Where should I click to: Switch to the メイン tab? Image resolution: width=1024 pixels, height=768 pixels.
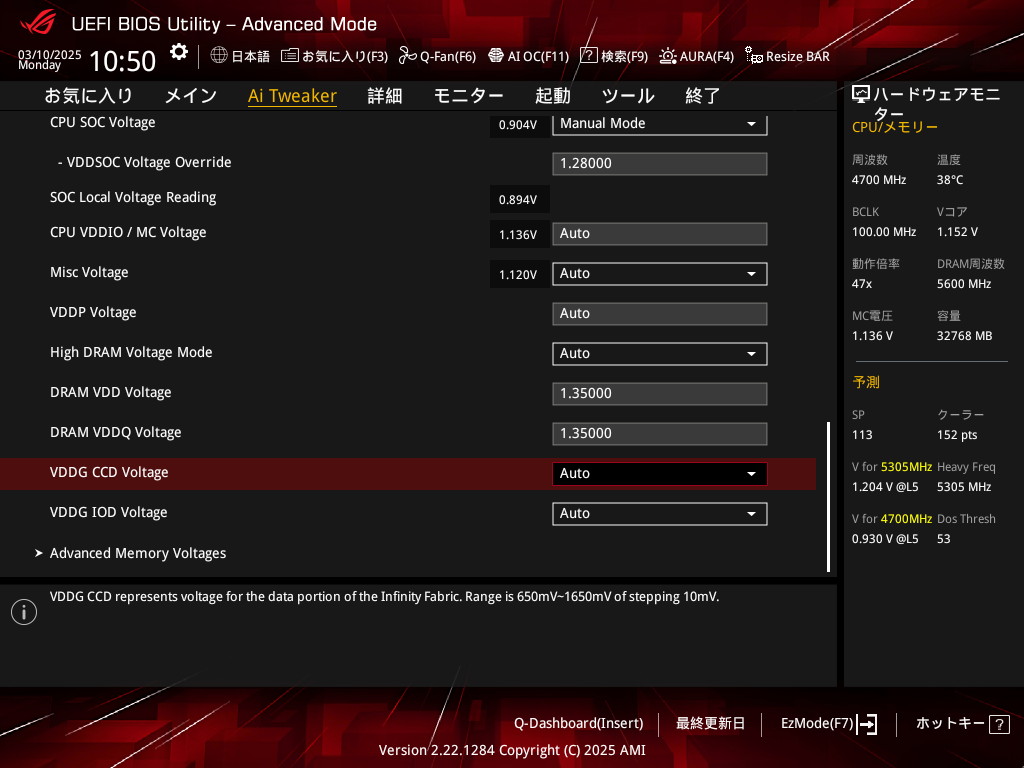[x=191, y=96]
